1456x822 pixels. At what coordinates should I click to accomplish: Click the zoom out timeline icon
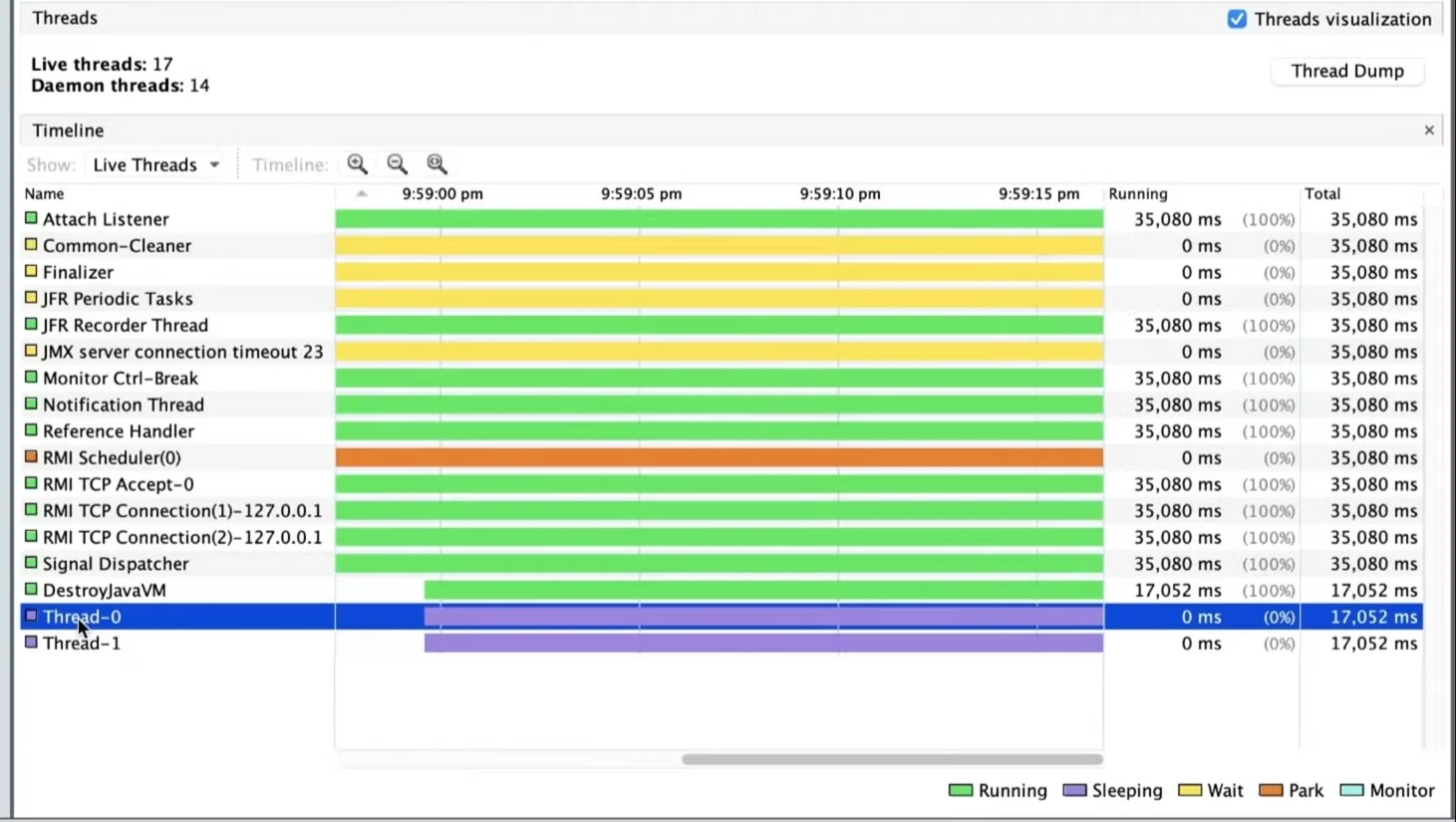pos(398,164)
